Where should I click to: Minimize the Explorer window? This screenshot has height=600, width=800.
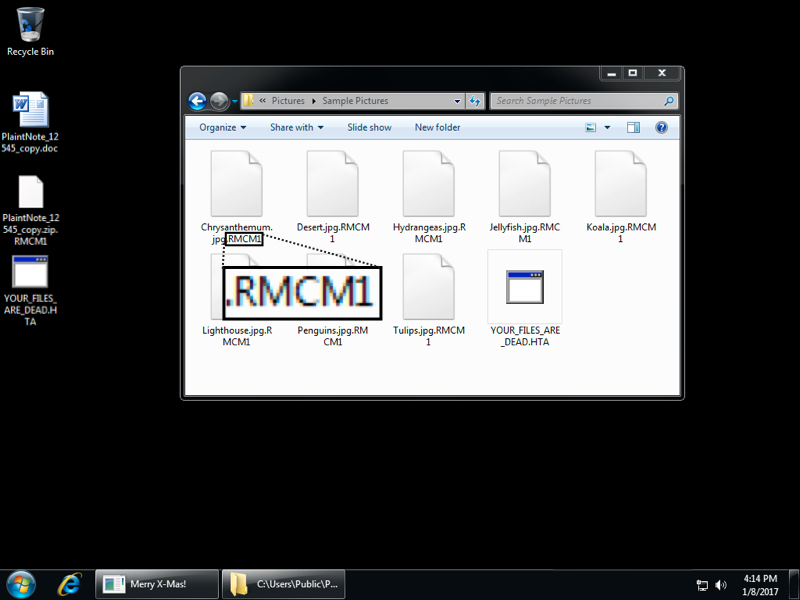pos(612,74)
